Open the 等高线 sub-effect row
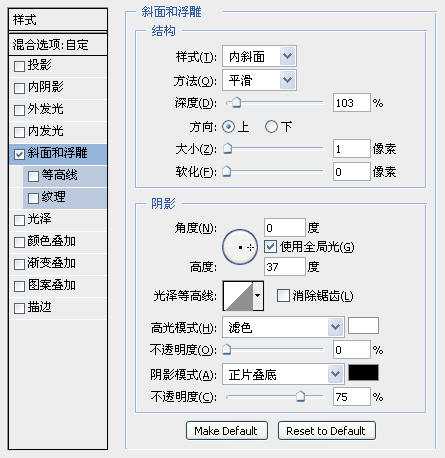The height and width of the screenshot is (458, 445). click(x=65, y=176)
